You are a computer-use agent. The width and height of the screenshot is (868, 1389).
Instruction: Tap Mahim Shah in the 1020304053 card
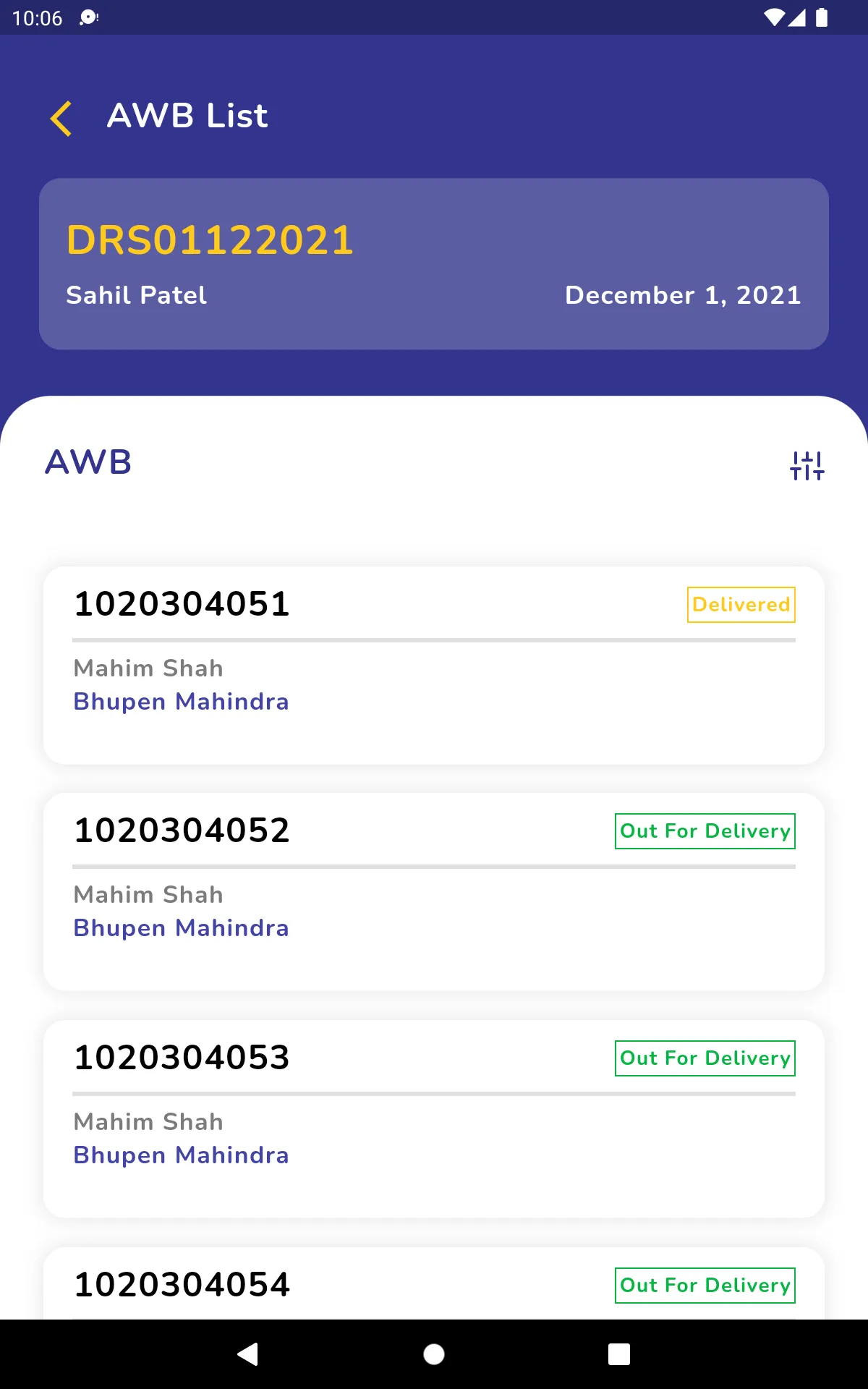pos(148,1121)
